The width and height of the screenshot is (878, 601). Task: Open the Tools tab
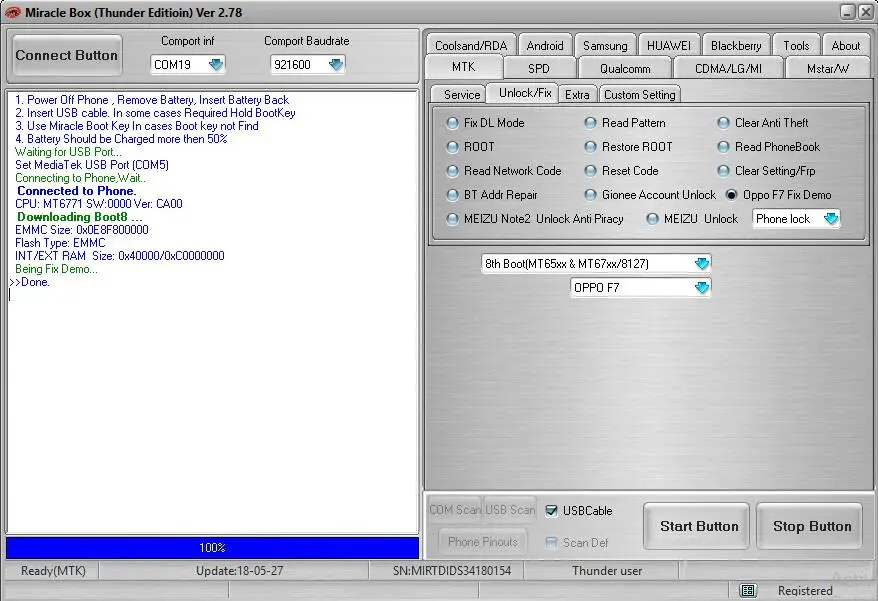coord(796,45)
